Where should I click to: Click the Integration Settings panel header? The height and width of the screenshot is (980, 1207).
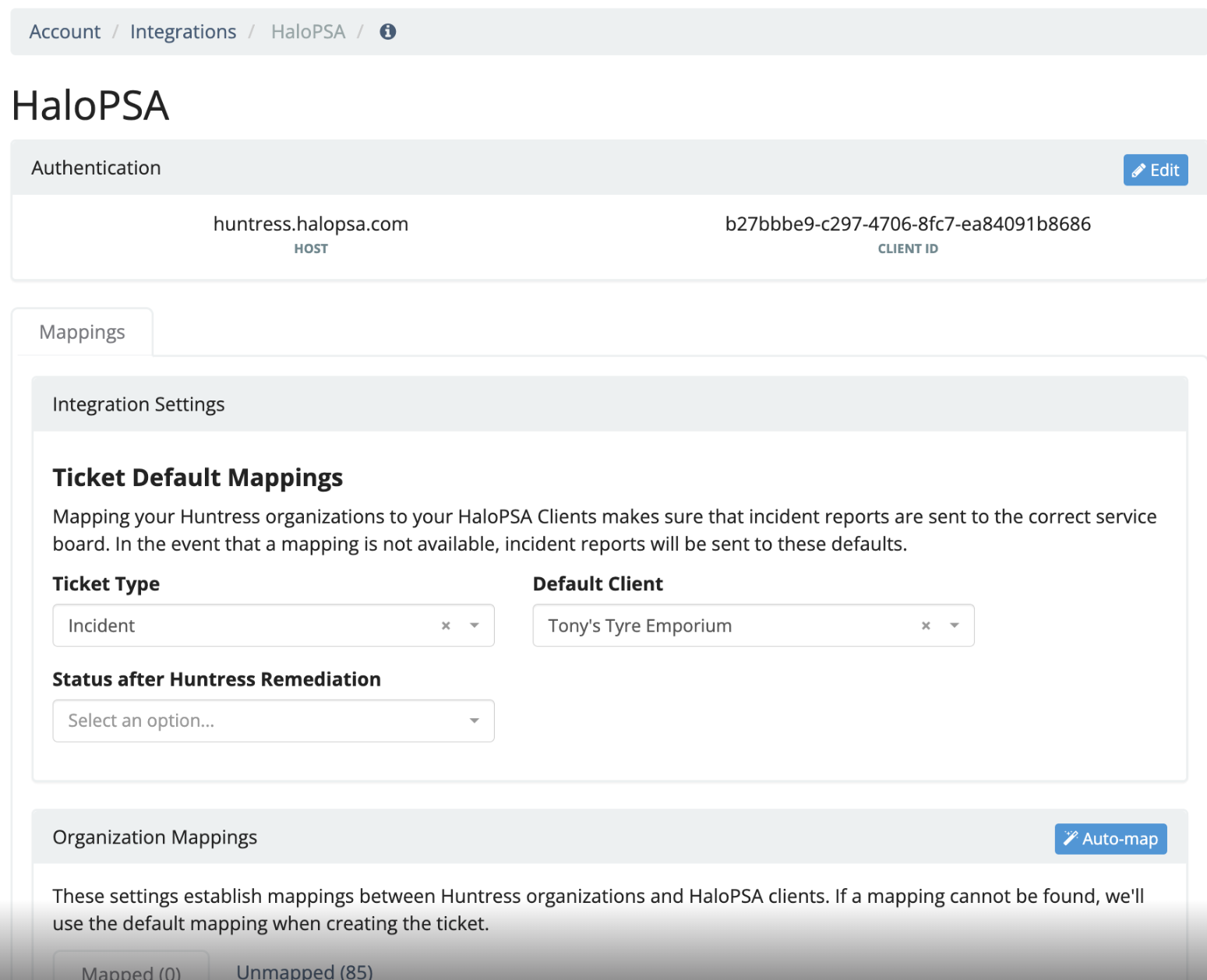pos(609,404)
